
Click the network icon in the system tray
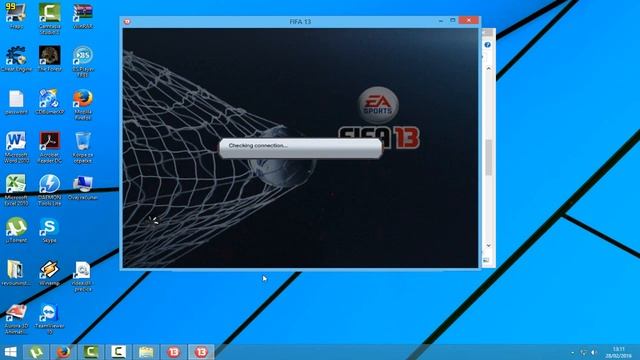(x=584, y=352)
